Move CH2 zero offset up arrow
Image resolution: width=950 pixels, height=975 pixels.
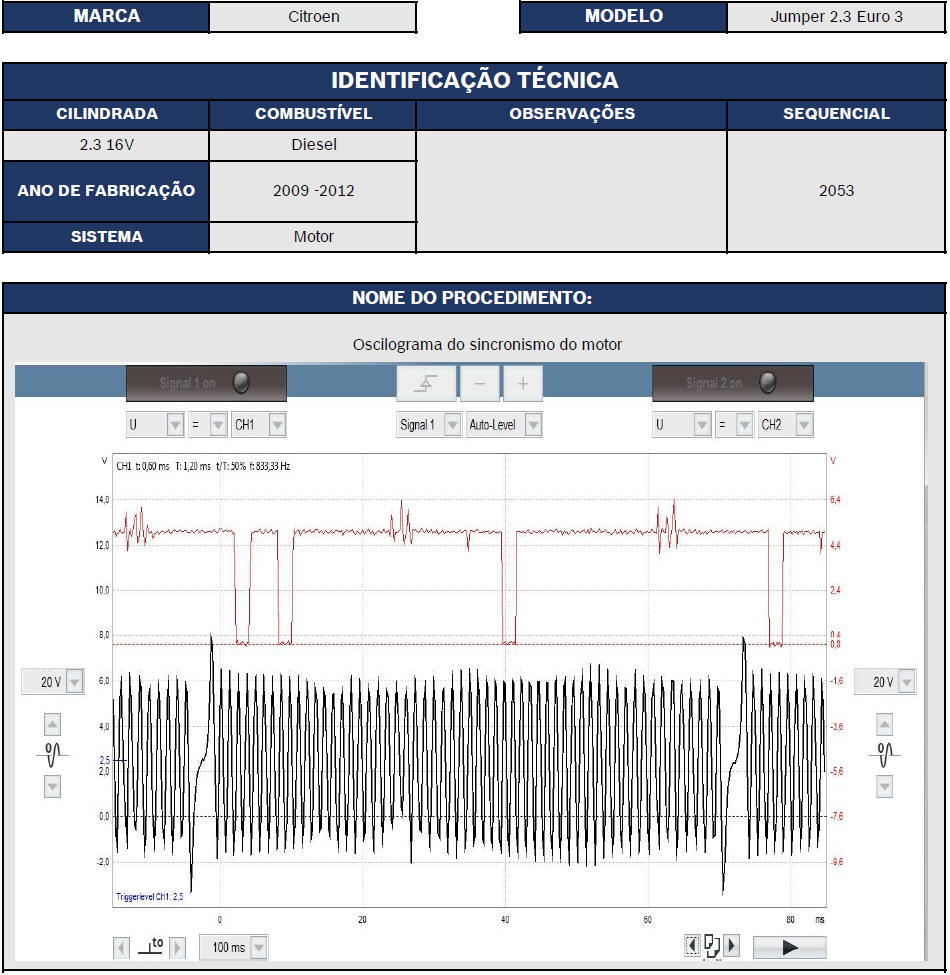click(884, 725)
